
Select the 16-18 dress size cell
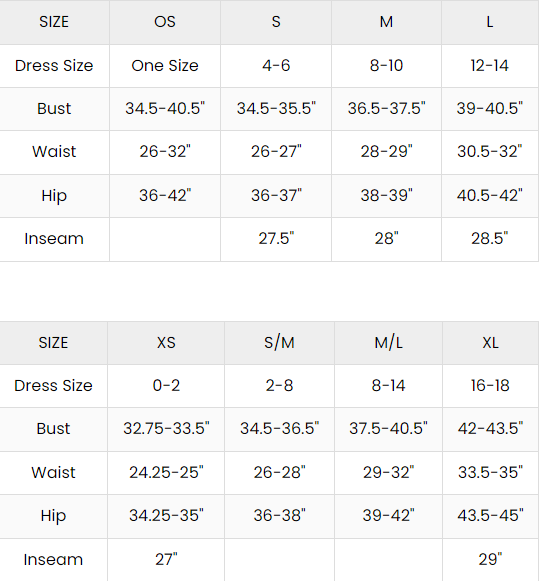490,386
